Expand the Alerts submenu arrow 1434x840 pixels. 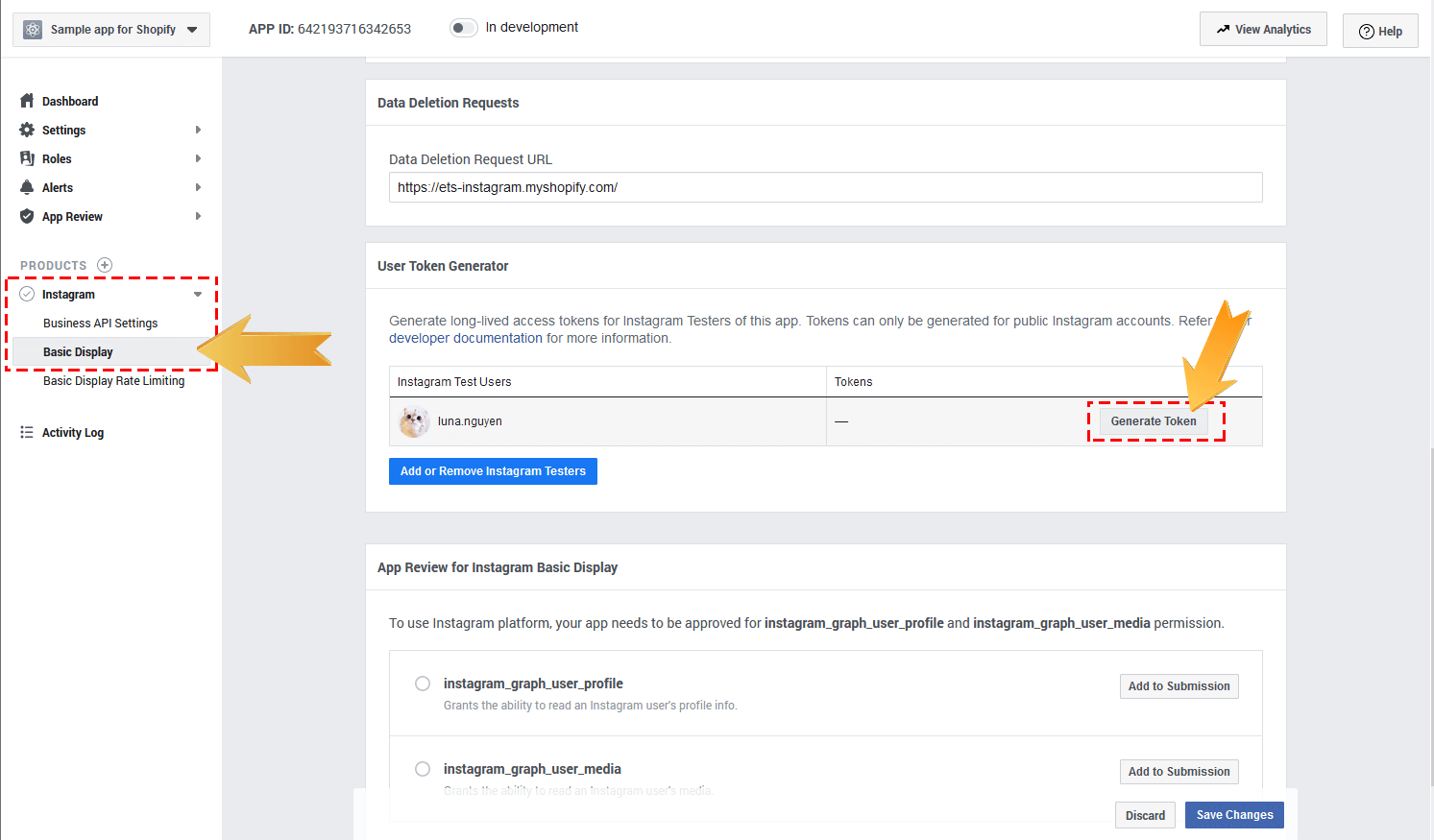click(198, 187)
